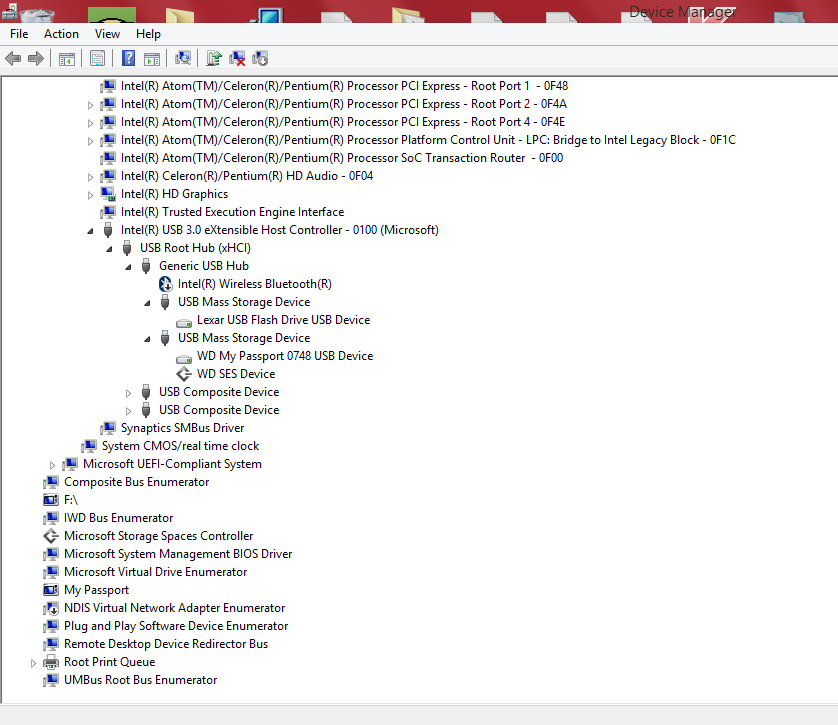
Task: Open the Help menu
Action: pos(148,34)
